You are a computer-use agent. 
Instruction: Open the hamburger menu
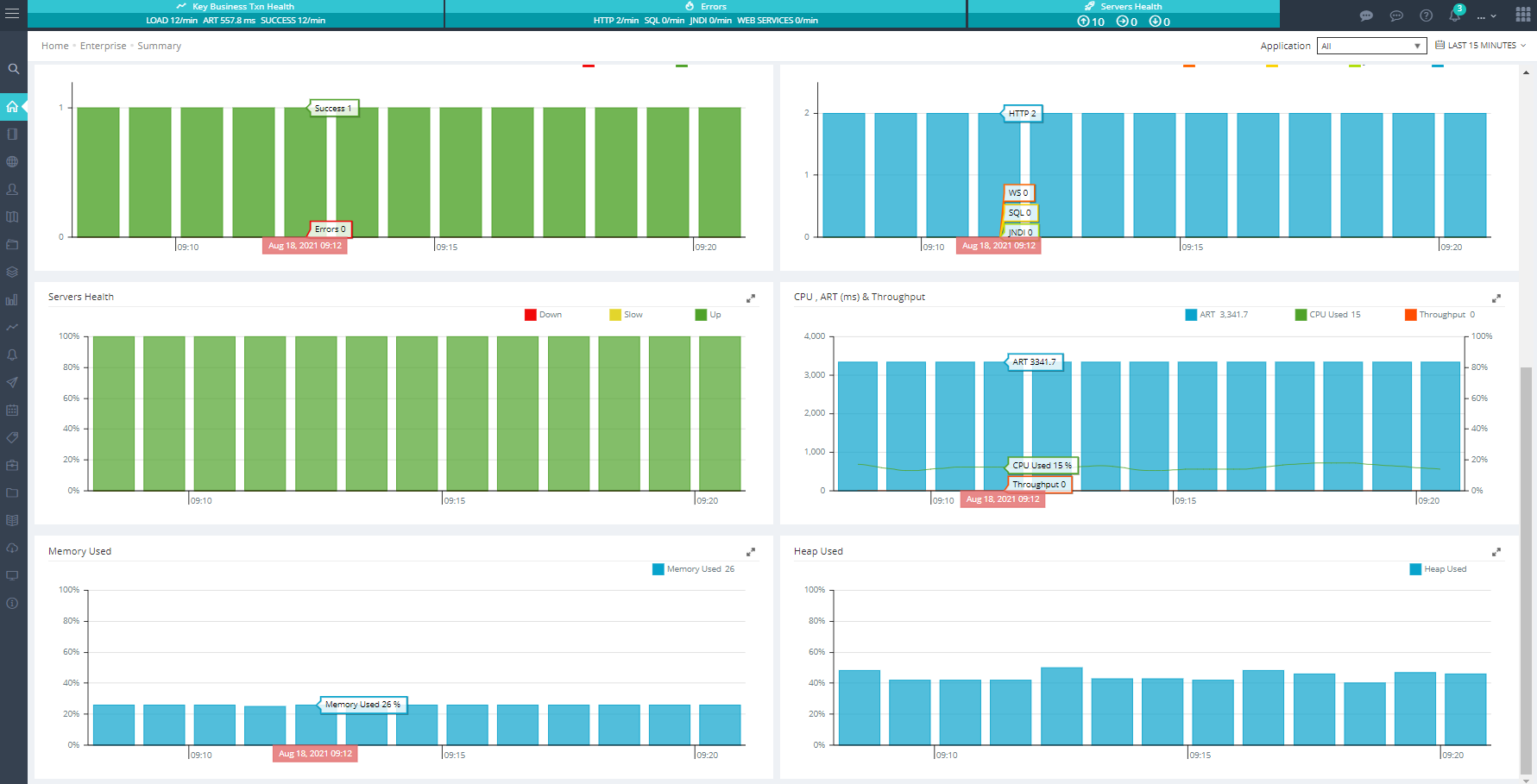pos(12,14)
